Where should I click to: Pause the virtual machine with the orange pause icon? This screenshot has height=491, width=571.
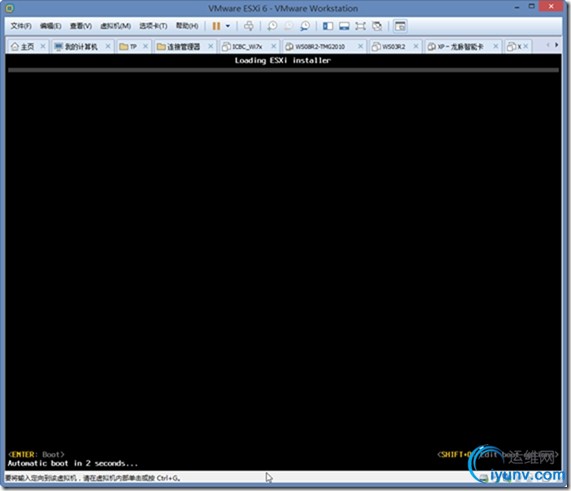point(216,26)
